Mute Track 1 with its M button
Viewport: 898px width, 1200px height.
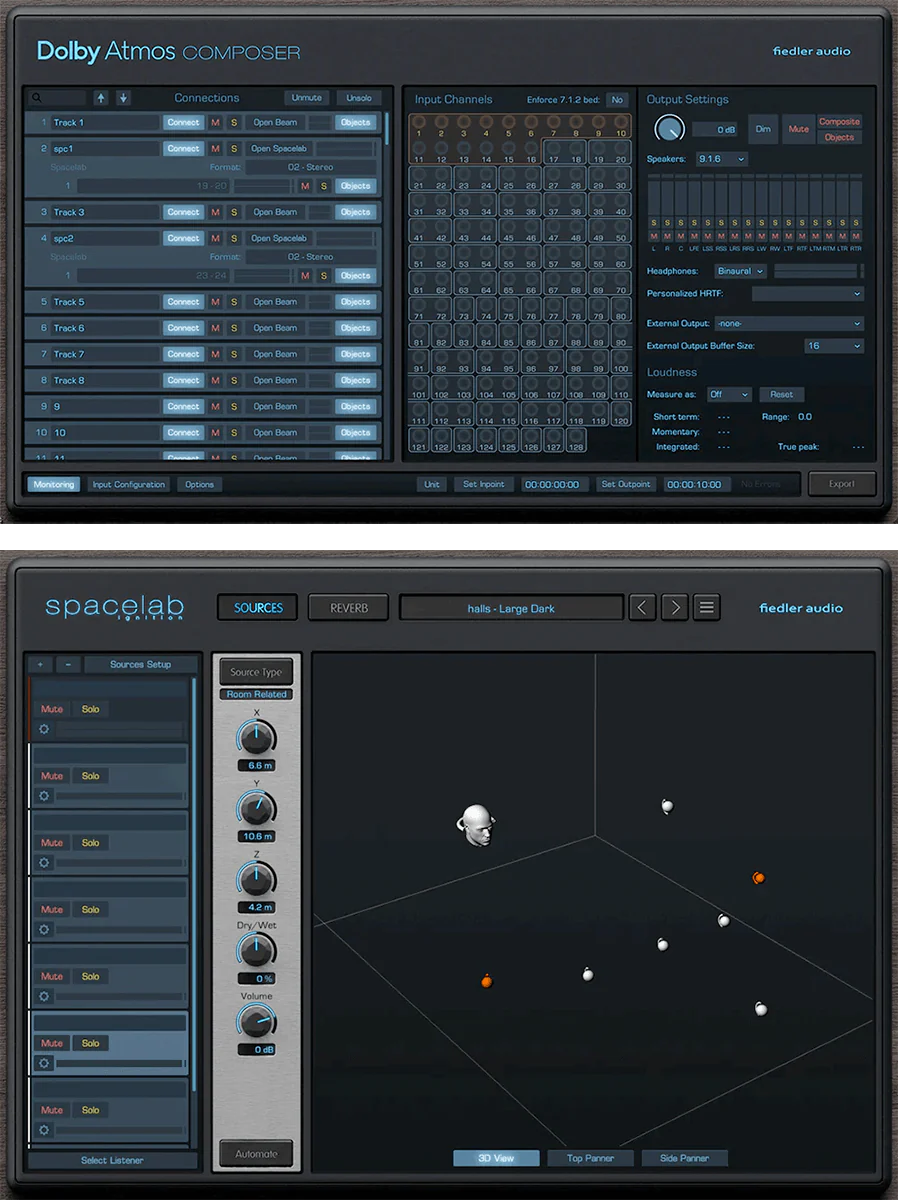[x=215, y=121]
